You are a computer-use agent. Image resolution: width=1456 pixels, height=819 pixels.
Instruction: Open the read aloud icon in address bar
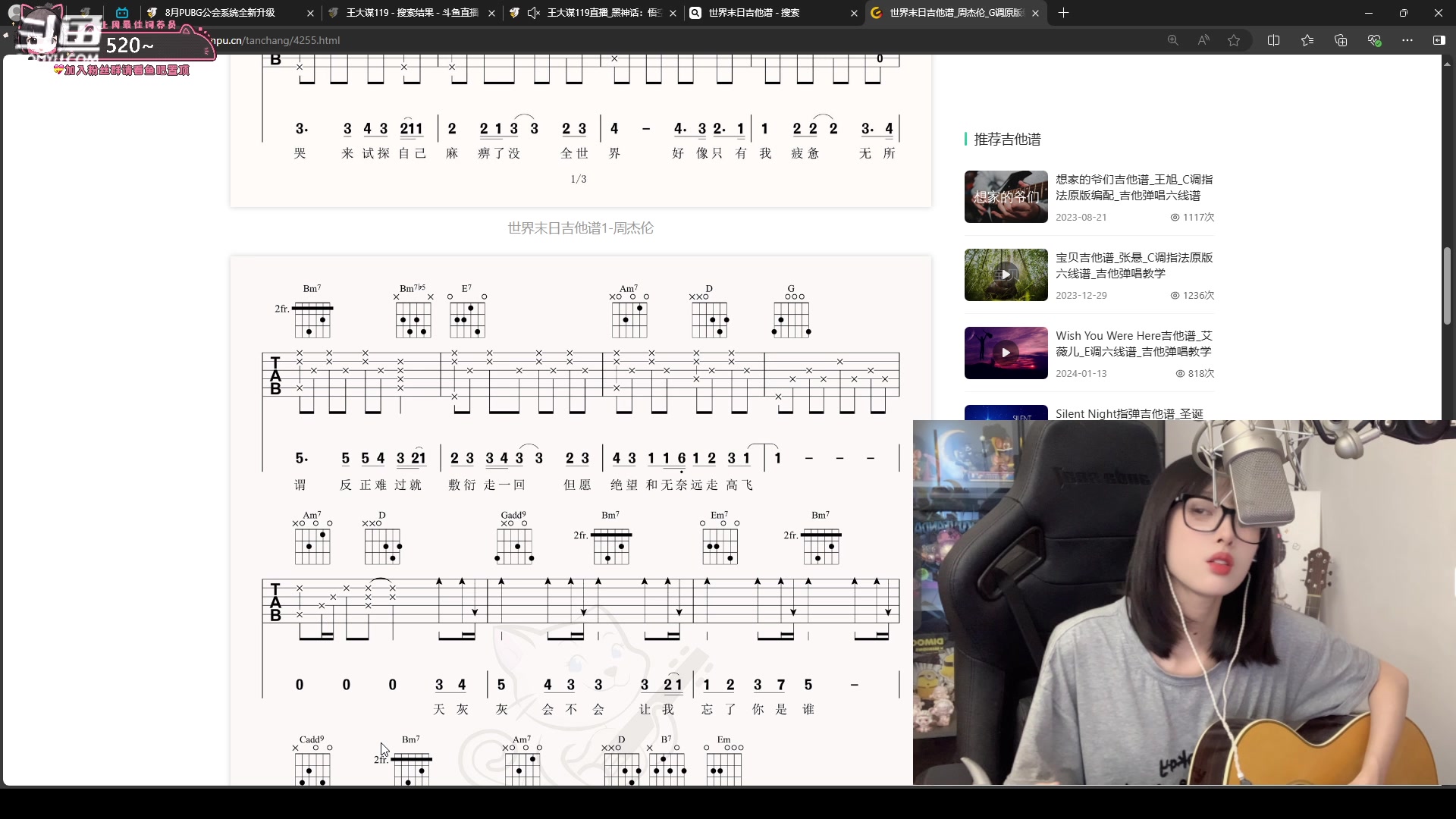(1203, 40)
